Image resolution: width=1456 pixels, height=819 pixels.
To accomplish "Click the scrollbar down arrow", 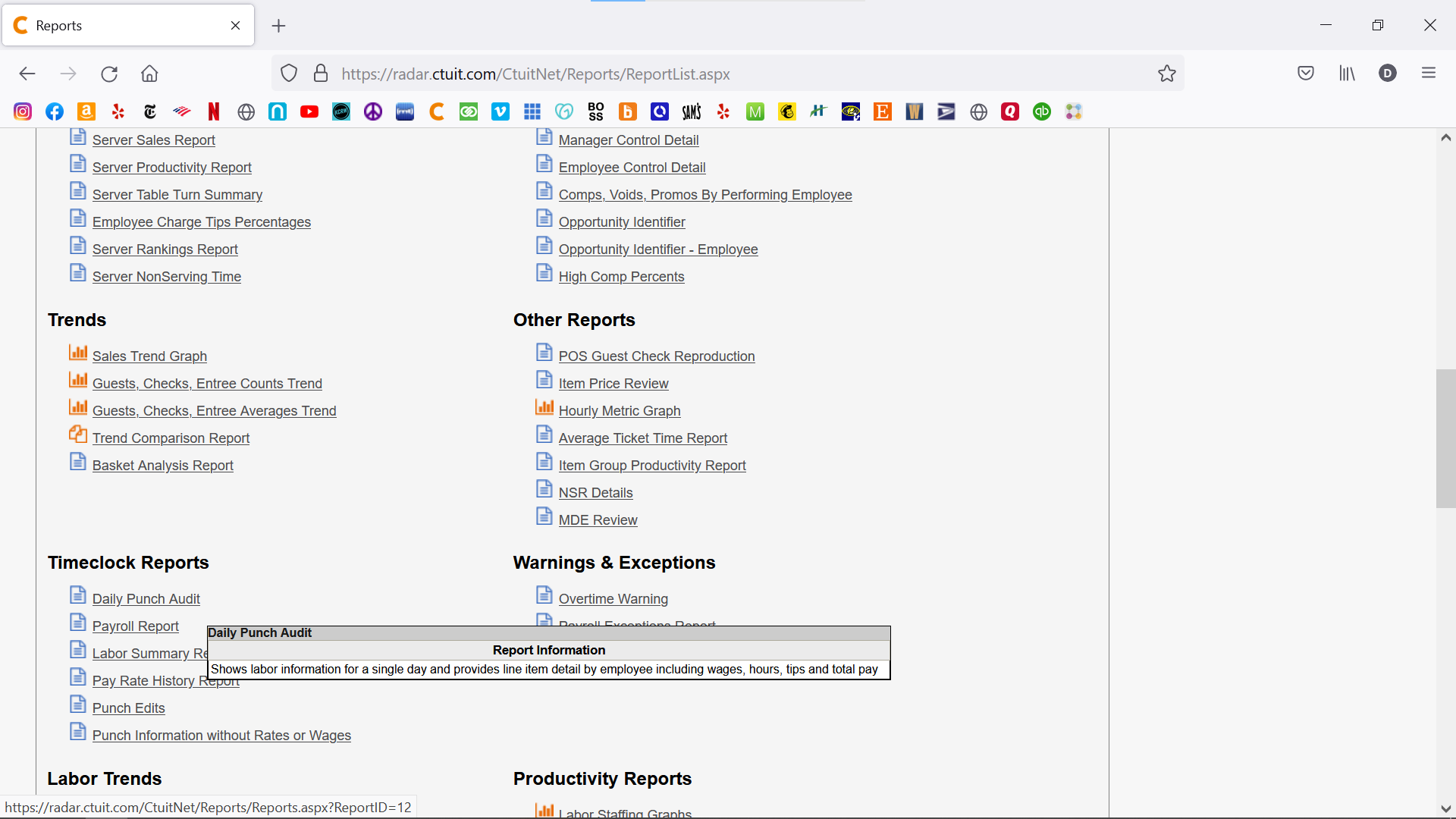I will click(x=1445, y=809).
